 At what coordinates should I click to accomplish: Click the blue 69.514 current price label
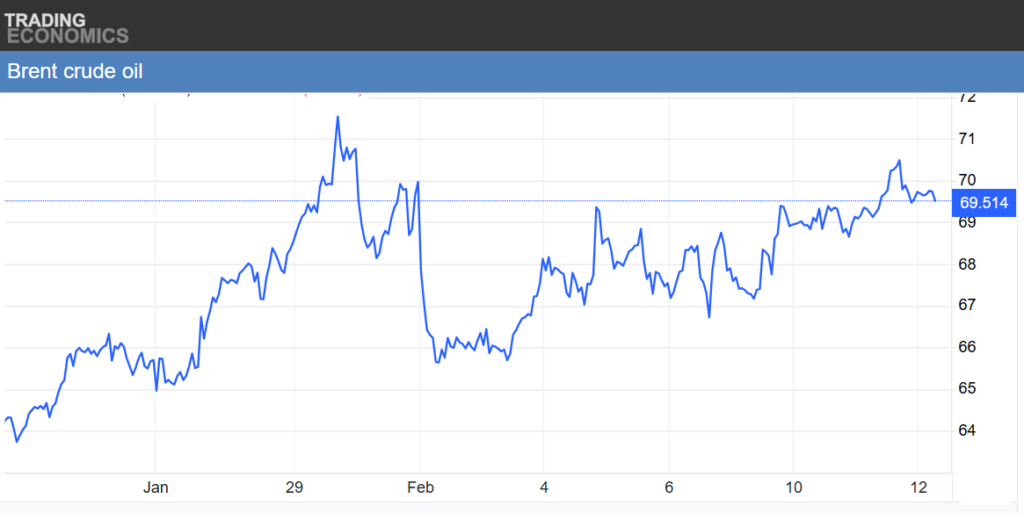[x=985, y=203]
